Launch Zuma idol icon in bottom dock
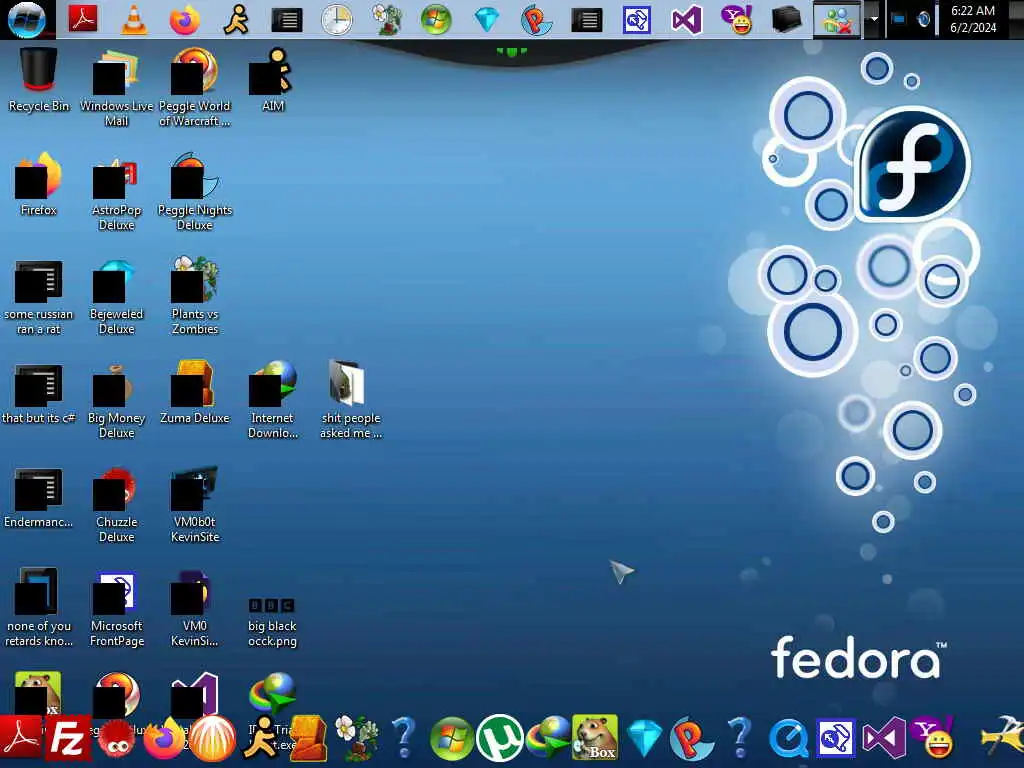Screen dimensions: 1024x768 [308, 739]
